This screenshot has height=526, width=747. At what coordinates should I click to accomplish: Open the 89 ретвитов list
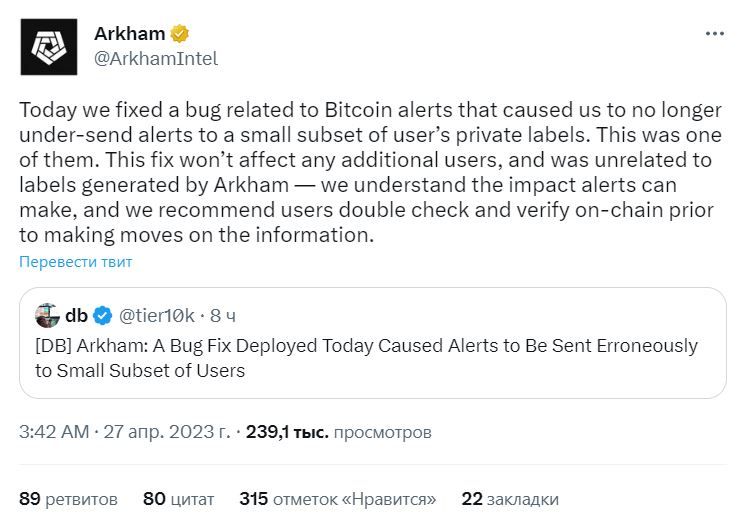tap(68, 499)
